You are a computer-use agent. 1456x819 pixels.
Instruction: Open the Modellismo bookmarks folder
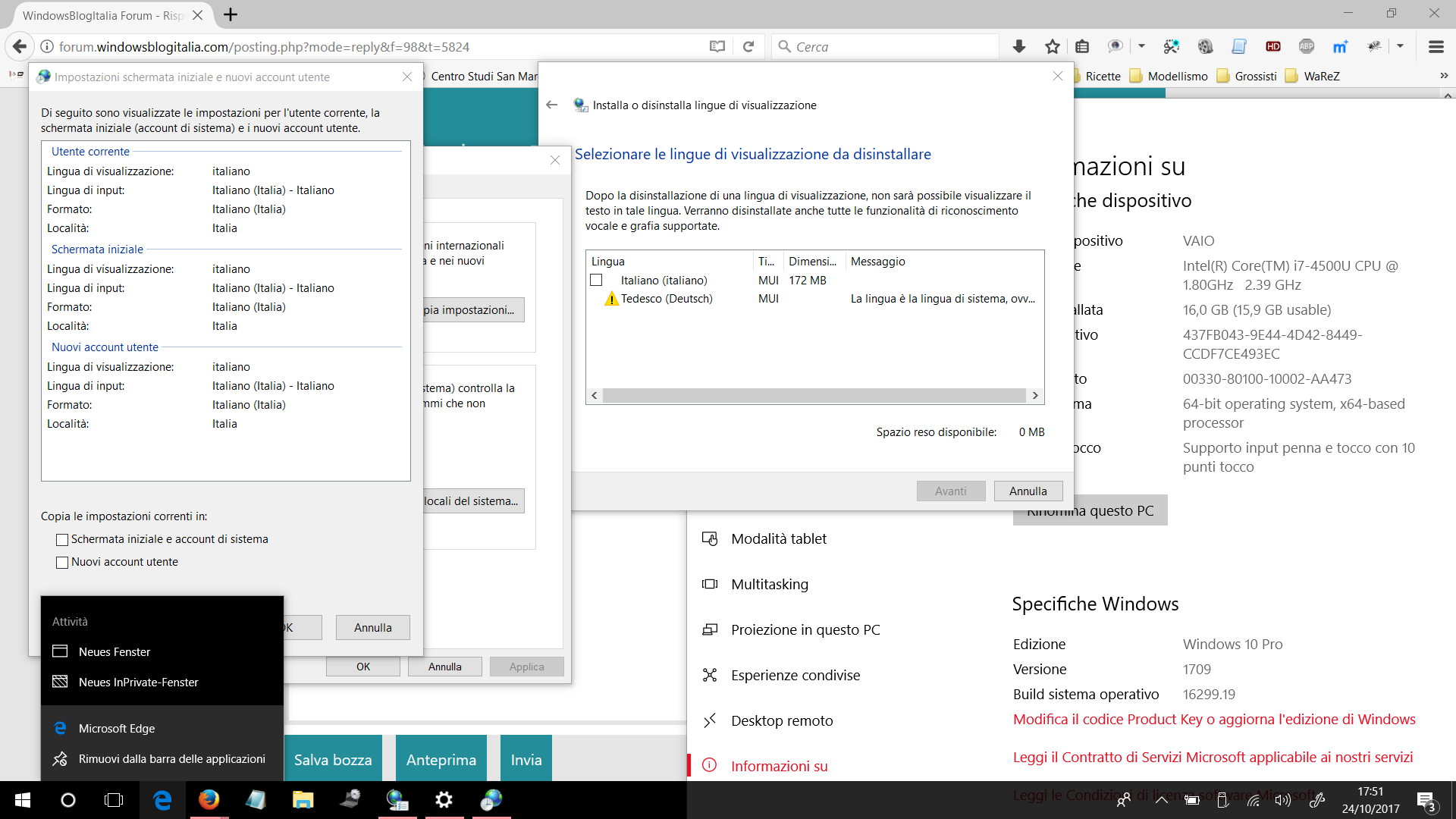pos(1169,76)
